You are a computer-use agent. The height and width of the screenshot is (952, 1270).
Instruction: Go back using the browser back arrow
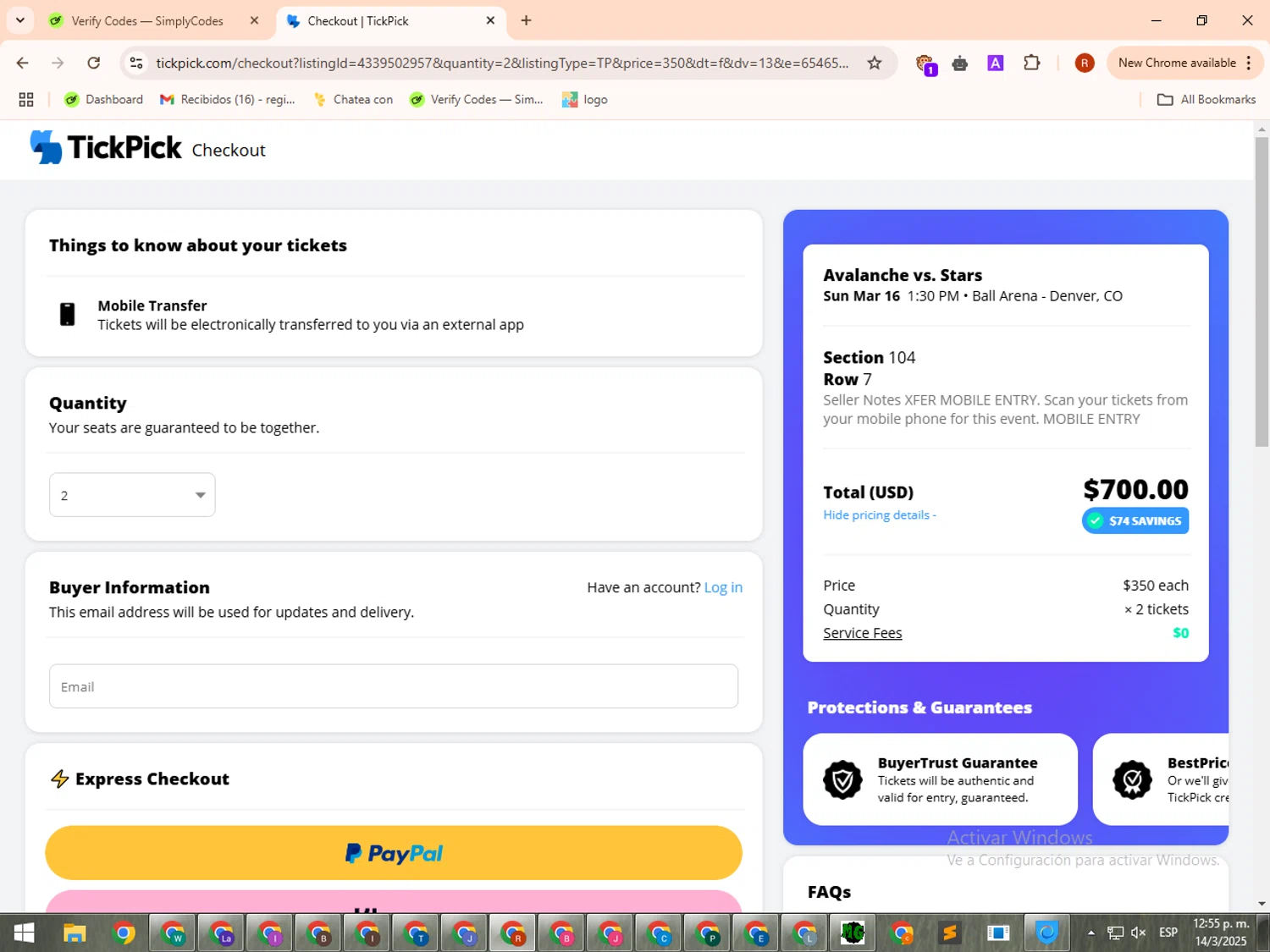point(23,63)
